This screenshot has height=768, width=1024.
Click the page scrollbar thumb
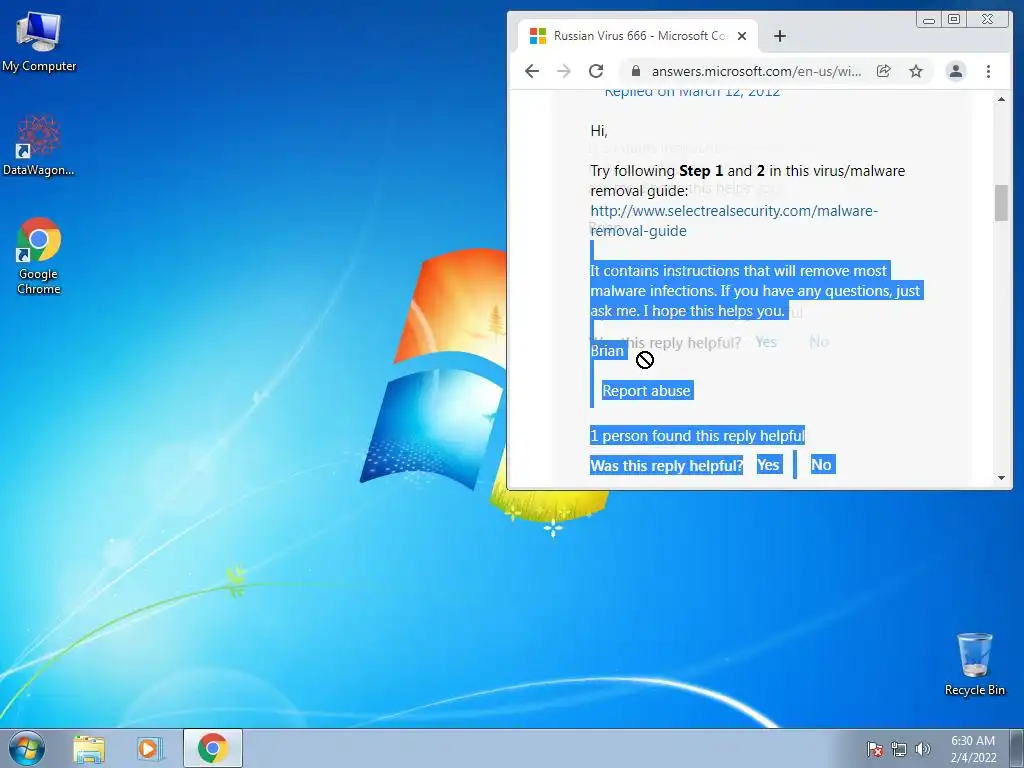(1001, 203)
